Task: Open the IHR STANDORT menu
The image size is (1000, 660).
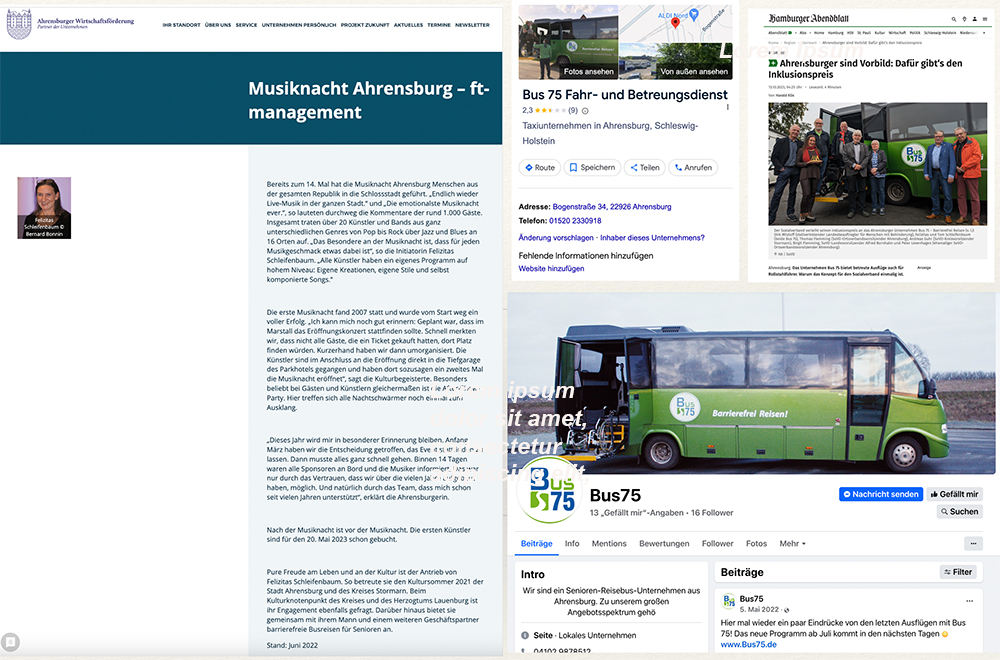Action: point(181,25)
